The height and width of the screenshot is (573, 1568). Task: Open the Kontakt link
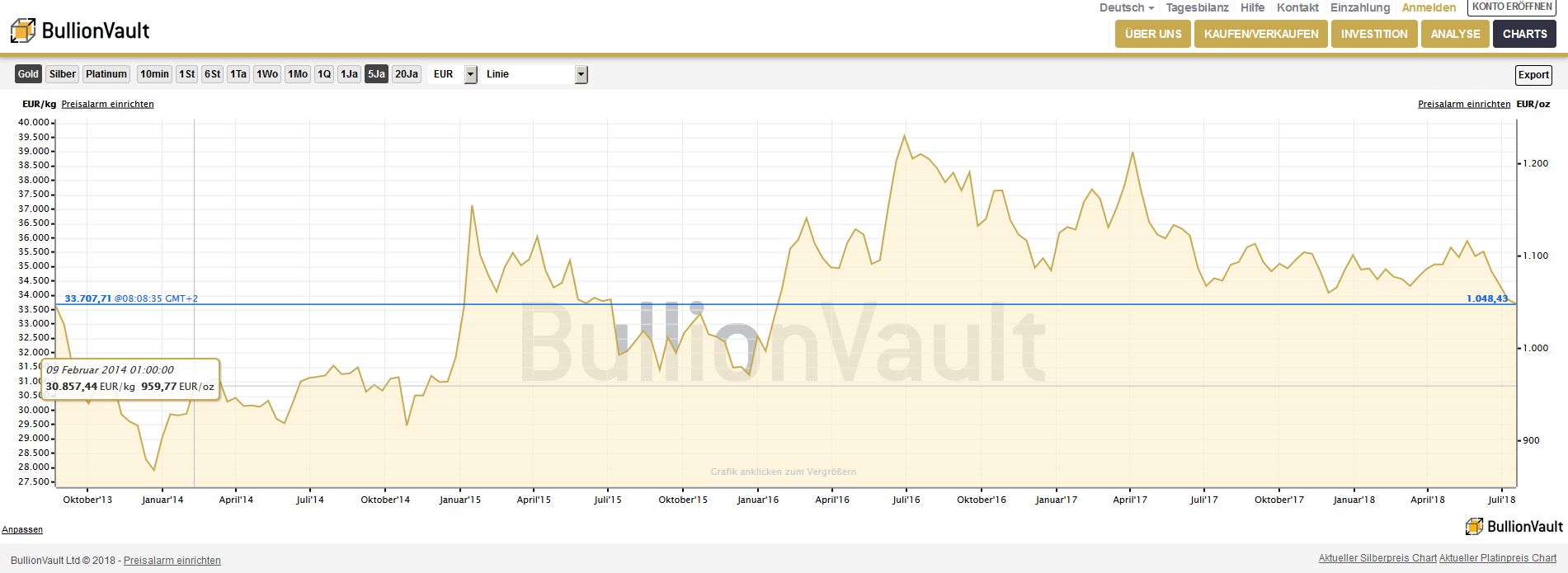[x=1297, y=7]
